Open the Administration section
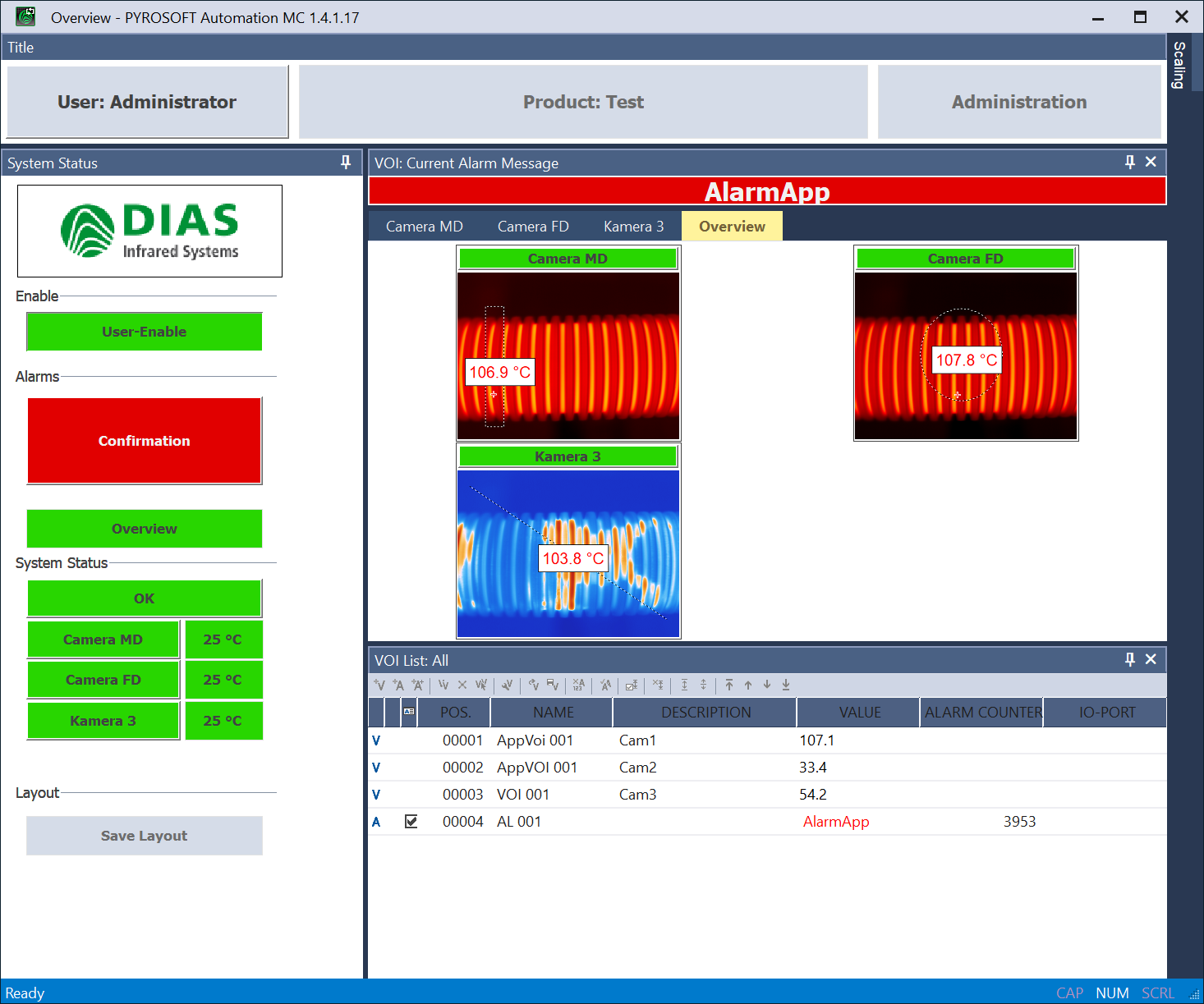Image resolution: width=1204 pixels, height=1004 pixels. (1018, 101)
